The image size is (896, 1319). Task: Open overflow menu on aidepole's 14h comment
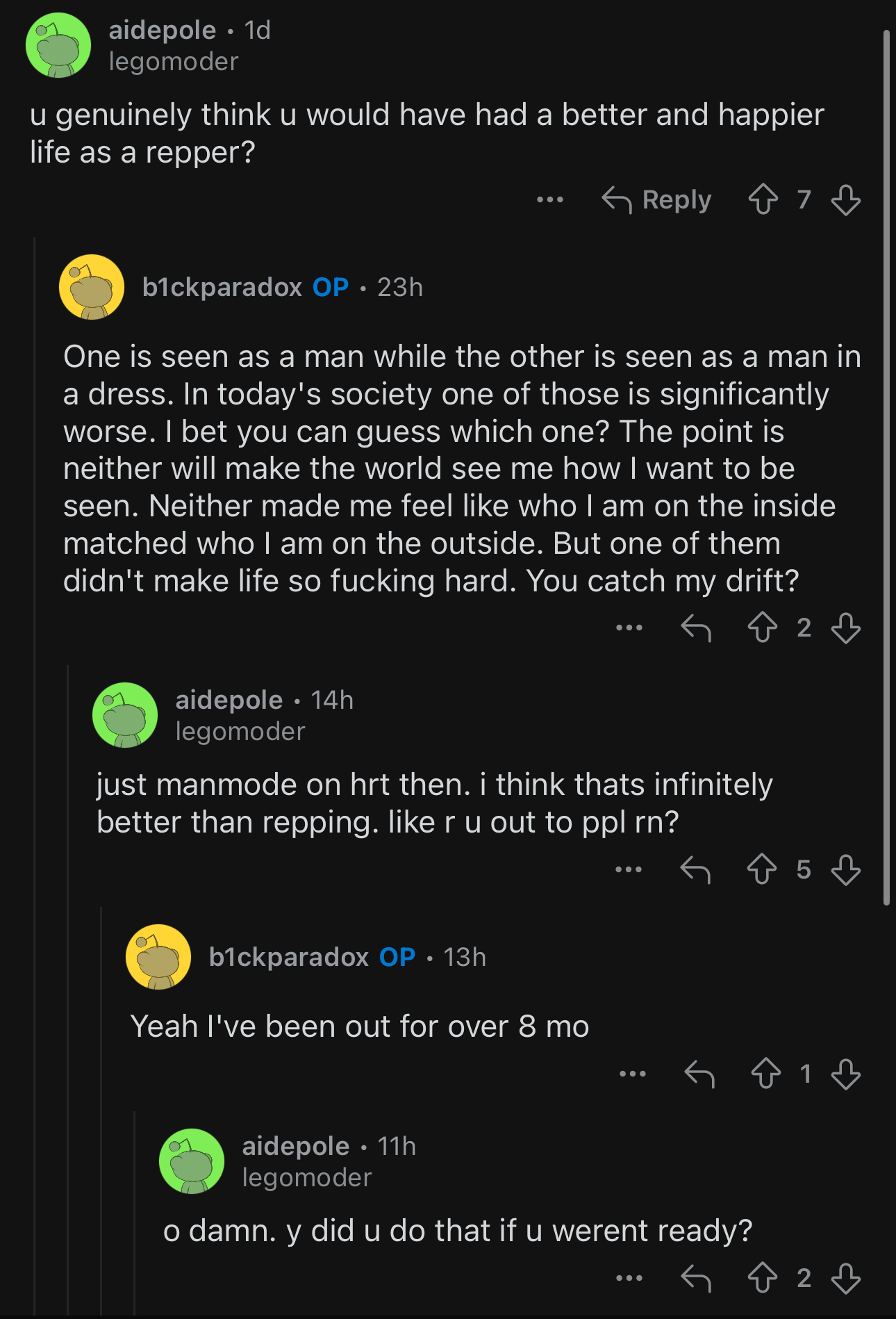point(629,869)
